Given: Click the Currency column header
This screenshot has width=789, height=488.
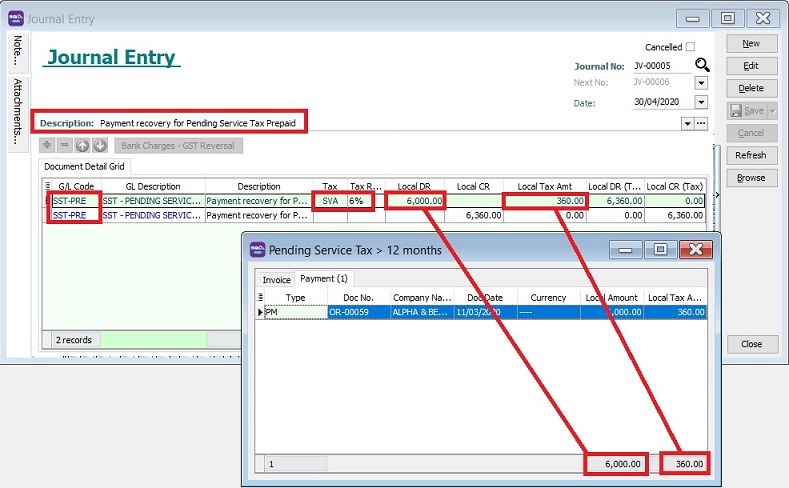Looking at the screenshot, I should coord(548,297).
